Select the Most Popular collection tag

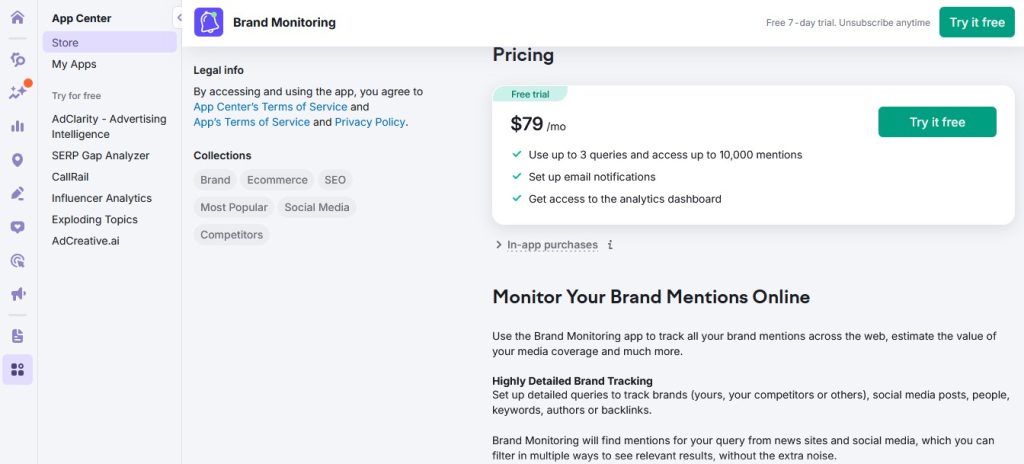[x=234, y=207]
